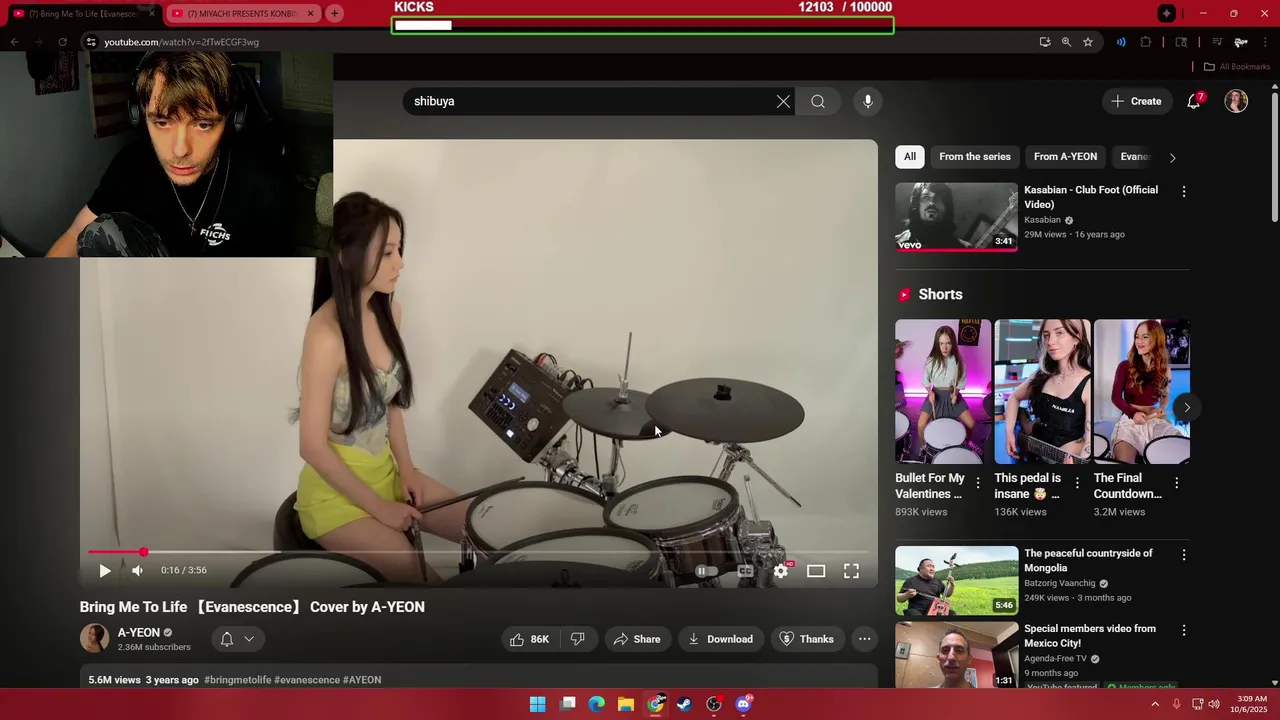Open Discord from the taskbar
Image resolution: width=1280 pixels, height=720 pixels.
tap(743, 704)
